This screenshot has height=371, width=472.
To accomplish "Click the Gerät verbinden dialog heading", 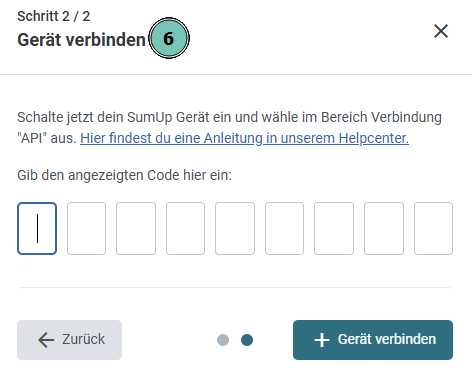I will [x=81, y=40].
